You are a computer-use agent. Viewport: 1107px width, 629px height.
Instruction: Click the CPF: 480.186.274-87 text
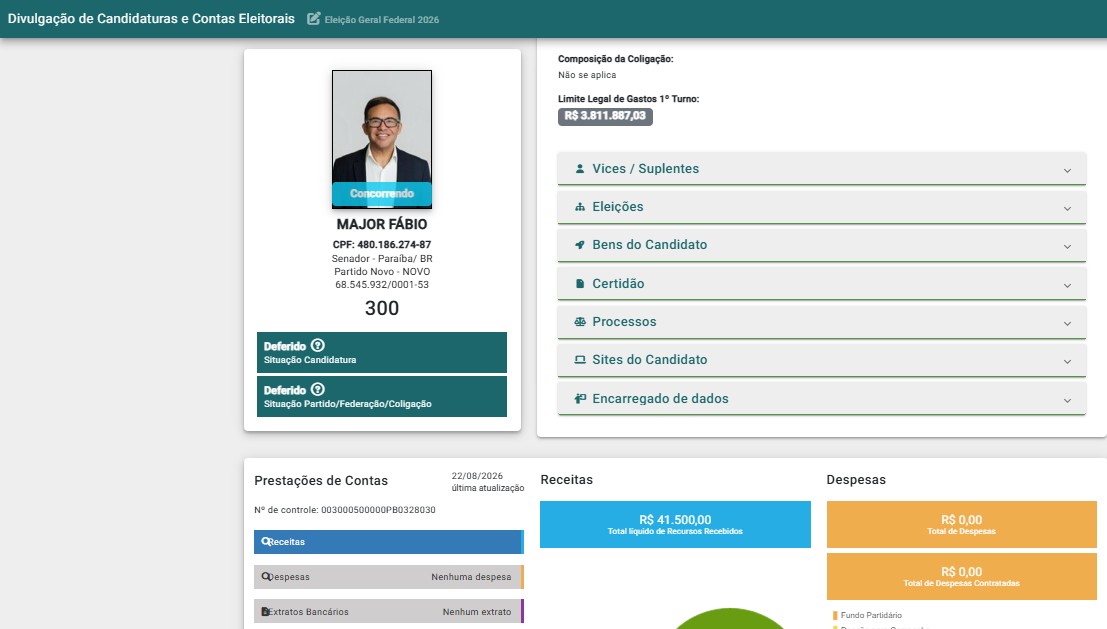coord(382,245)
